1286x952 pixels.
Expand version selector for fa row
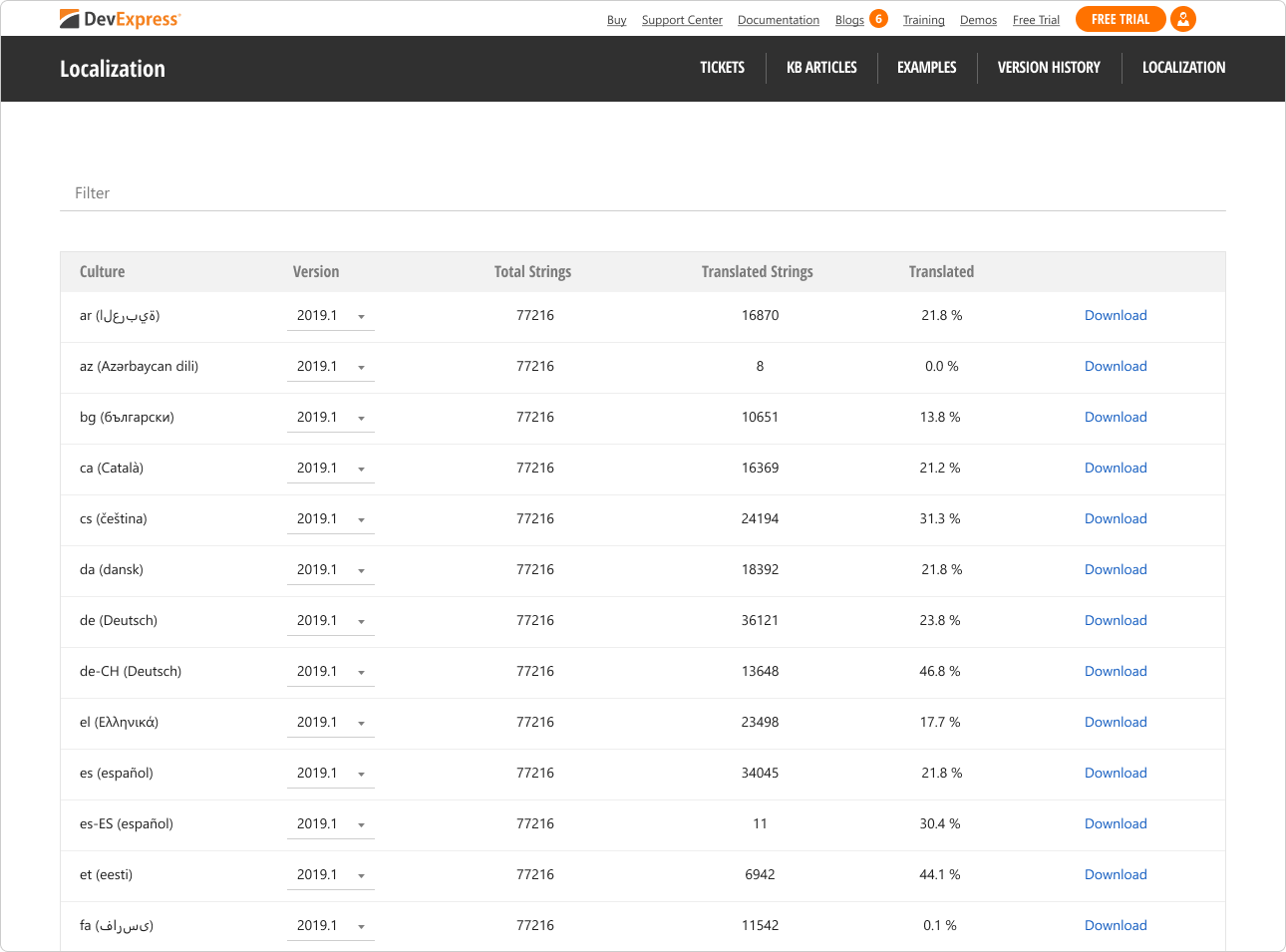pyautogui.click(x=331, y=926)
